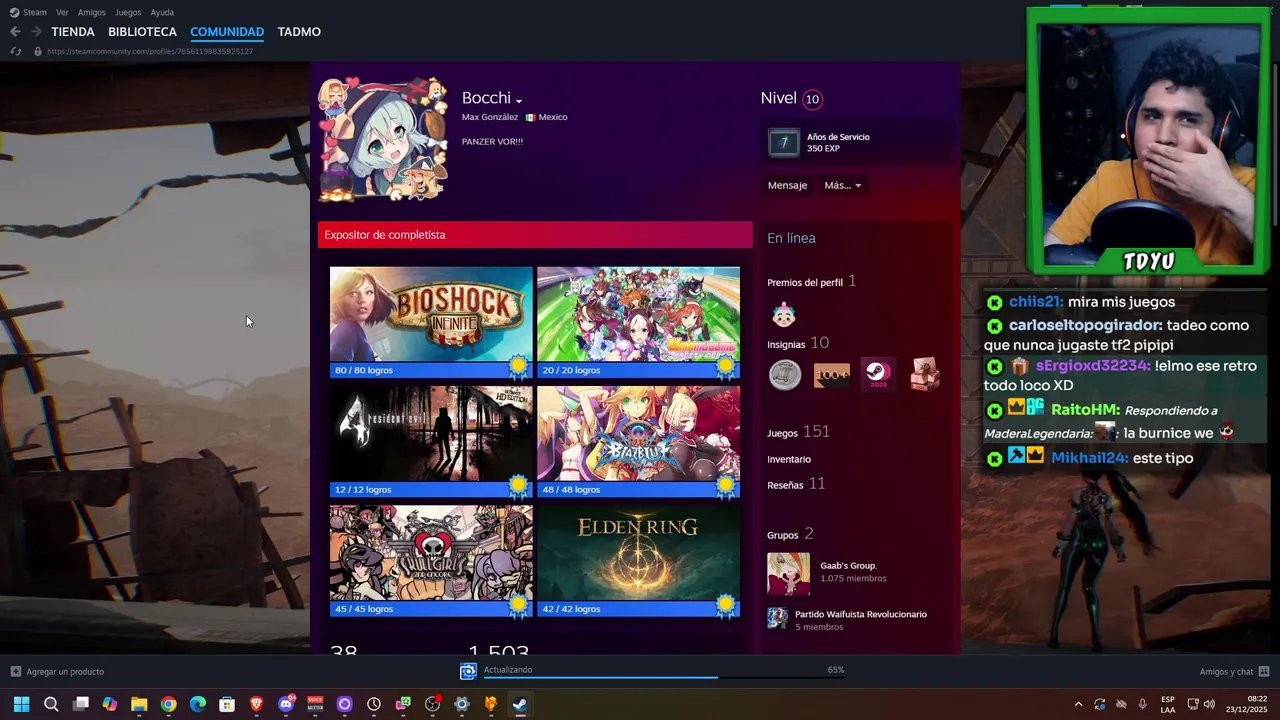Click the level 10 badge circle
1280x720 pixels.
[x=812, y=99]
